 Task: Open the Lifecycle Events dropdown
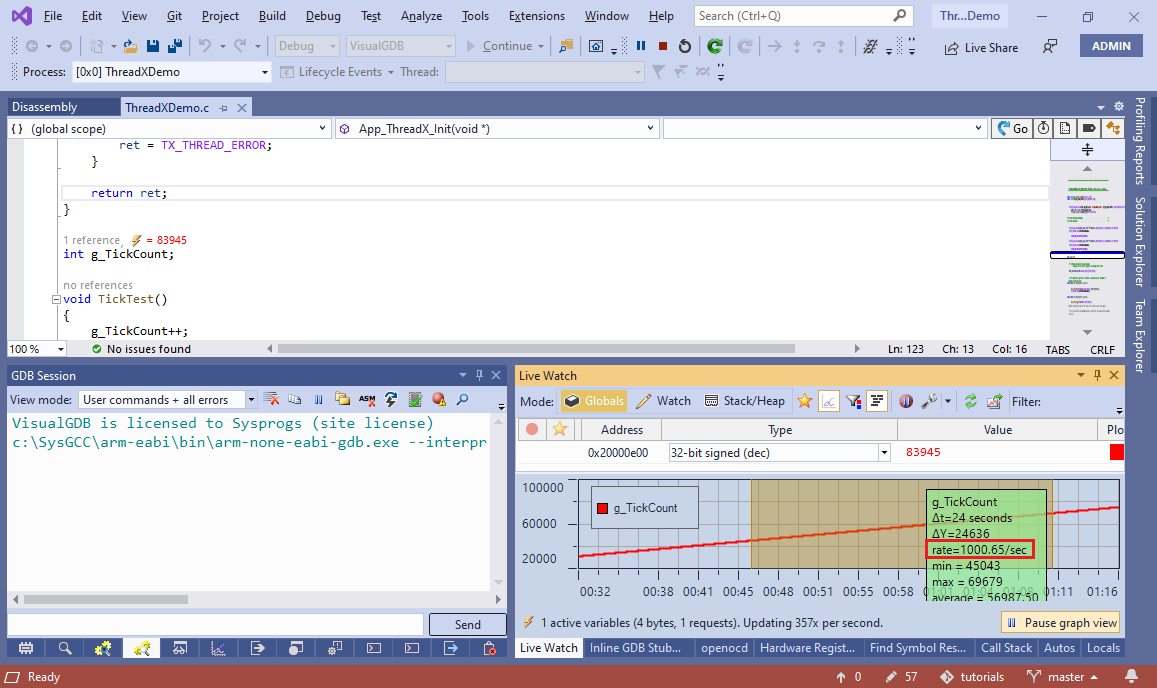tap(390, 72)
